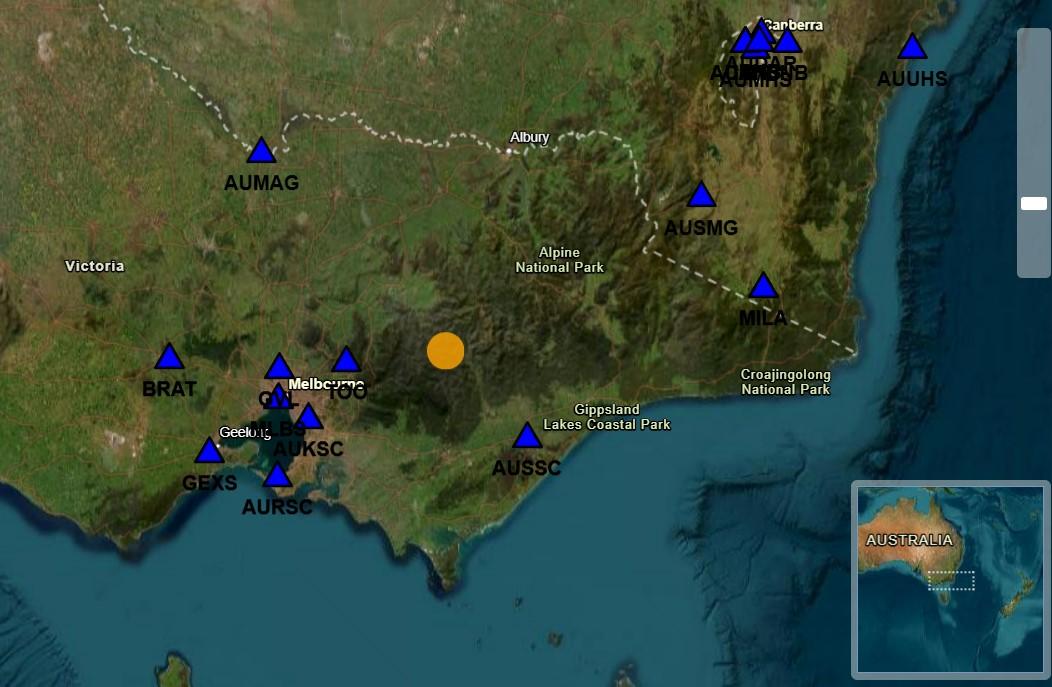Click the Canberra city label
This screenshot has width=1052, height=687.
pyautogui.click(x=793, y=25)
